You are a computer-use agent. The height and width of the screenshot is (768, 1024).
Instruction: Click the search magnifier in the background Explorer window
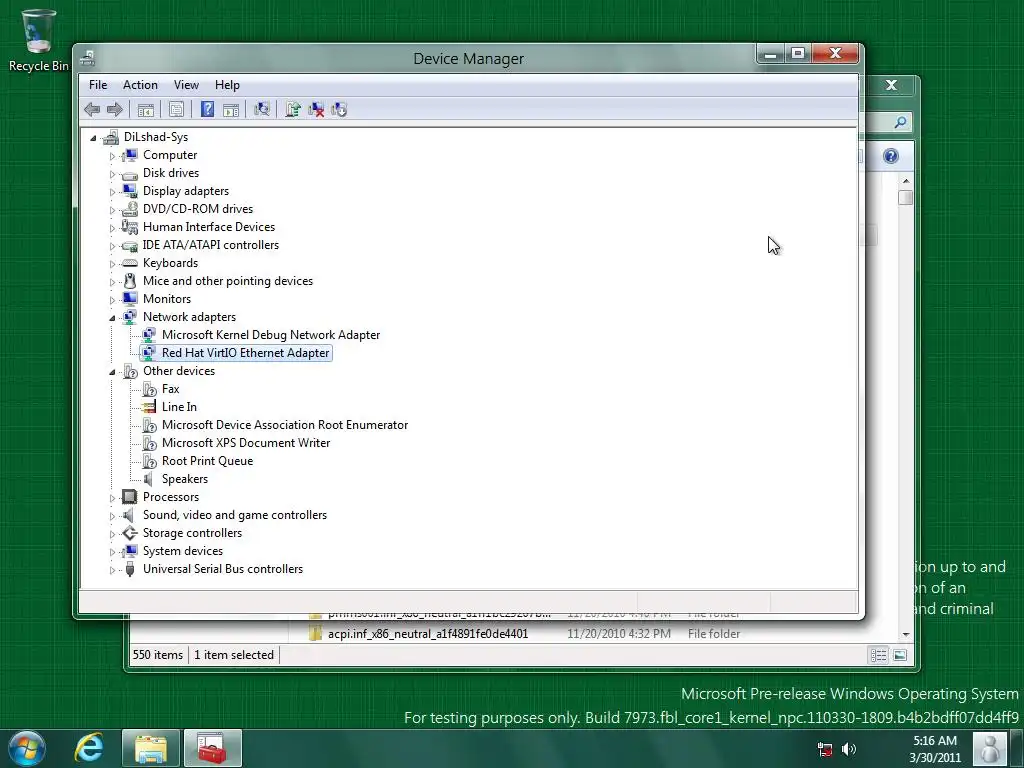pos(901,122)
